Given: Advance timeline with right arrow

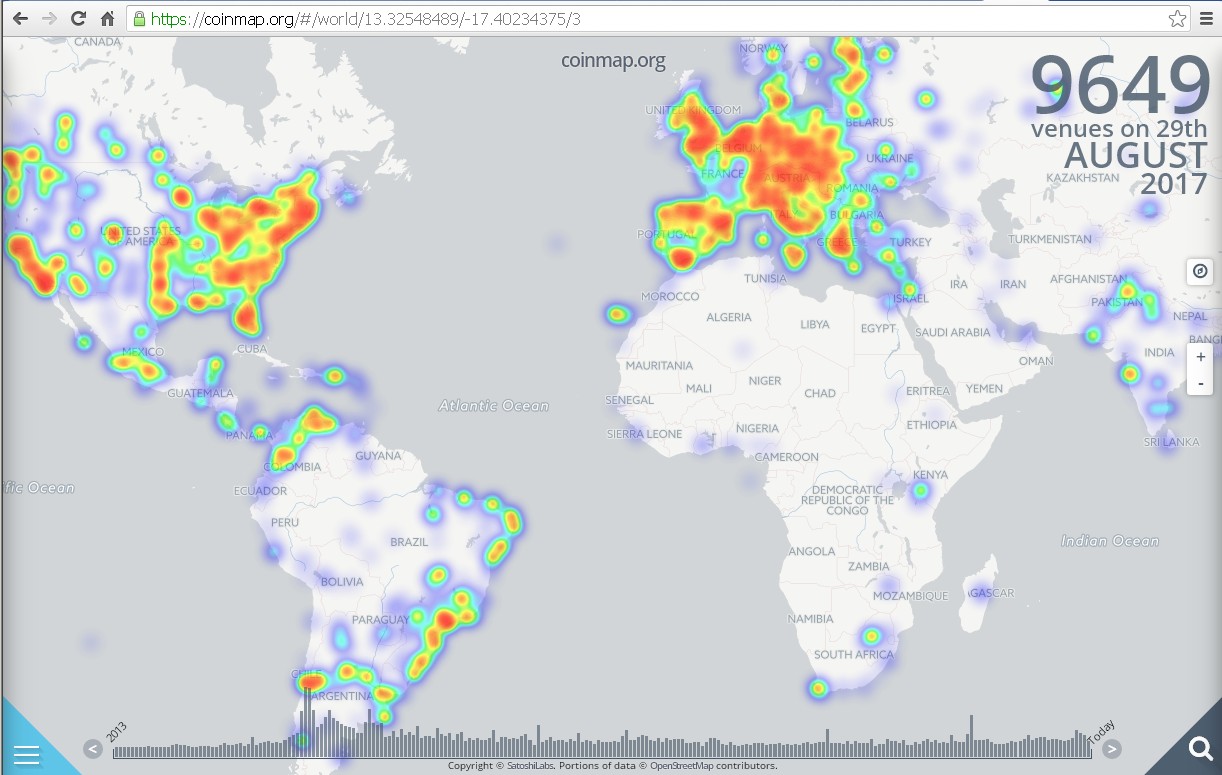Looking at the screenshot, I should pos(1111,749).
